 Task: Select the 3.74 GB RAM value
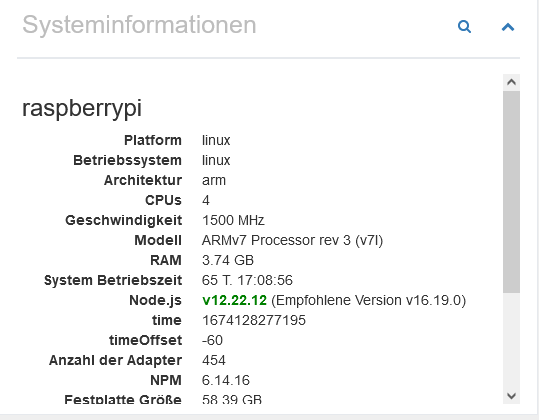click(228, 260)
